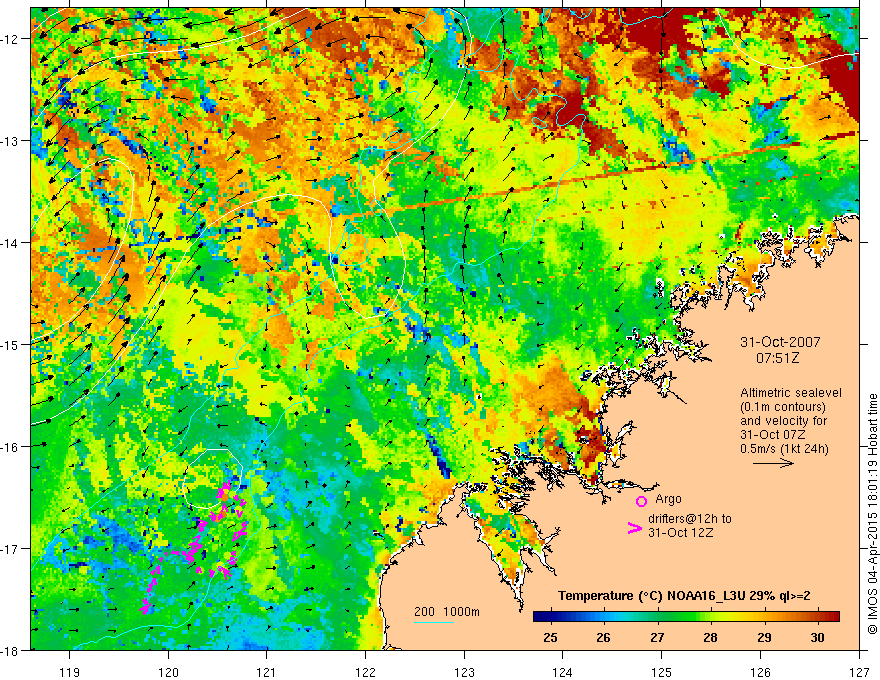Click the longitude axis label 123
Viewport: 880px width, 680px height.
pyautogui.click(x=464, y=672)
